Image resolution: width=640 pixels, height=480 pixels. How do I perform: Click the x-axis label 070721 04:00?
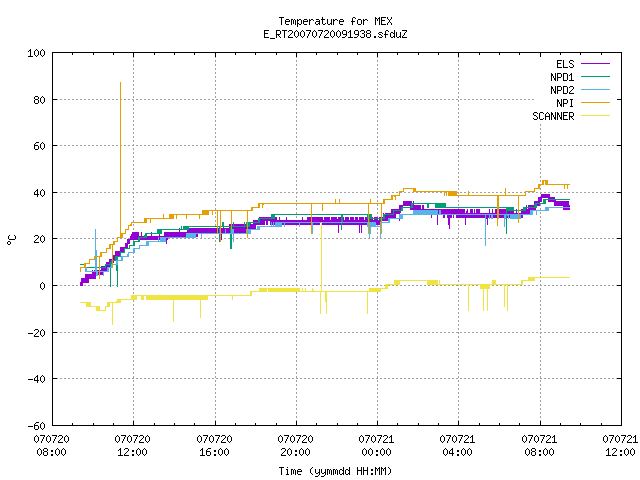[x=458, y=446]
